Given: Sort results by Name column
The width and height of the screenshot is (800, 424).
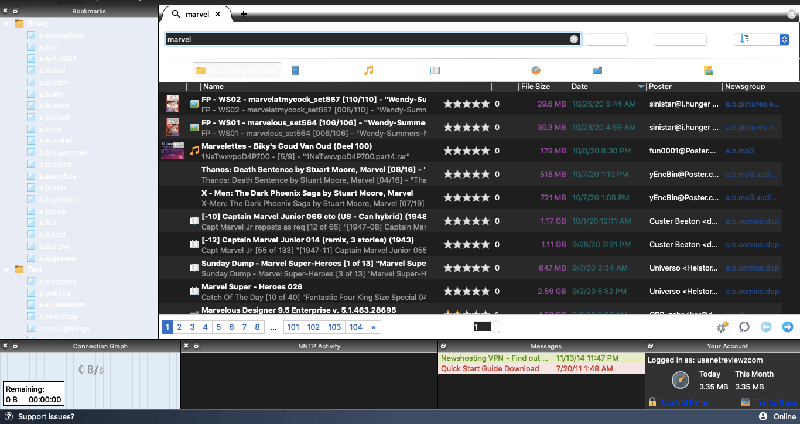Looking at the screenshot, I should (214, 87).
